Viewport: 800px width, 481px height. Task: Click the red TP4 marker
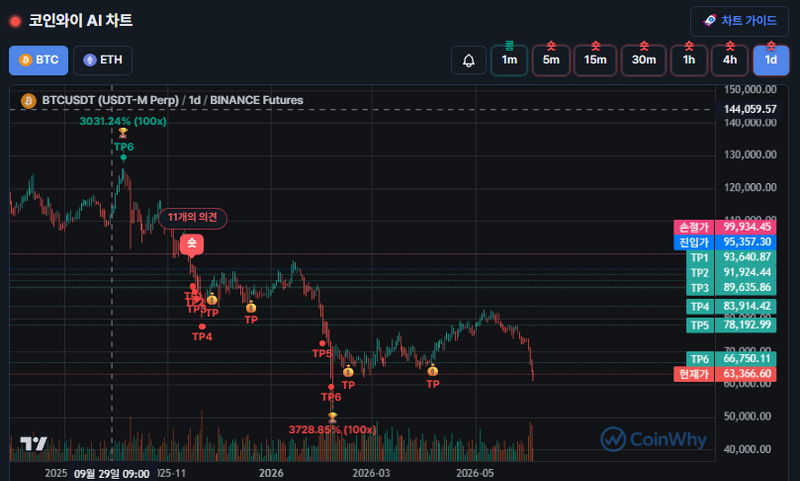[x=202, y=336]
